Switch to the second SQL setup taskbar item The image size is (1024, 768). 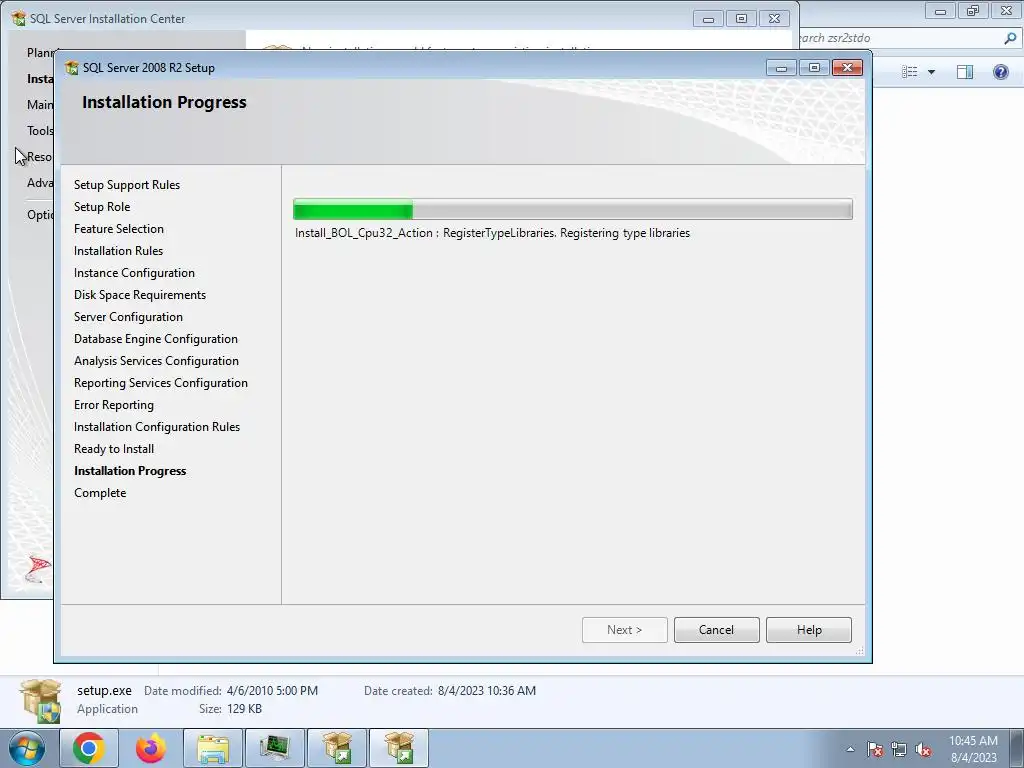(399, 748)
